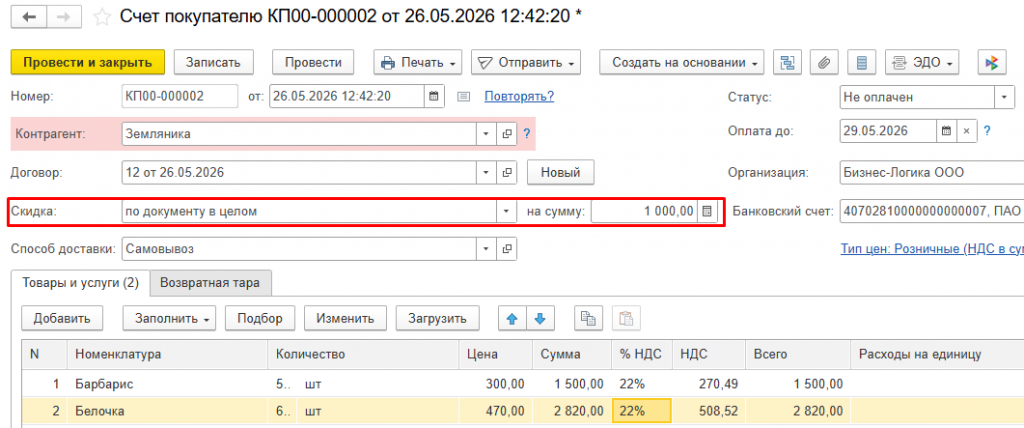Switch to Товары и услуги (2) tab
The width and height of the screenshot is (1024, 428).
[x=81, y=283]
